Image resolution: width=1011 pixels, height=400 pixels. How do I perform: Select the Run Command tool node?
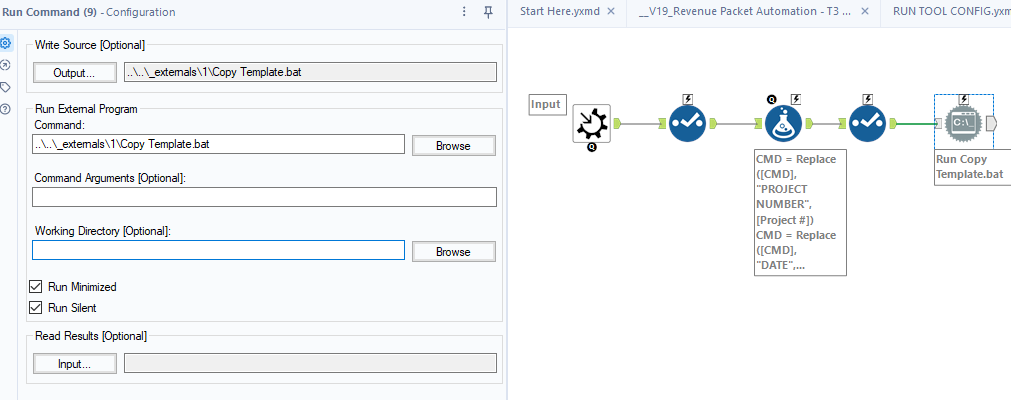click(961, 124)
